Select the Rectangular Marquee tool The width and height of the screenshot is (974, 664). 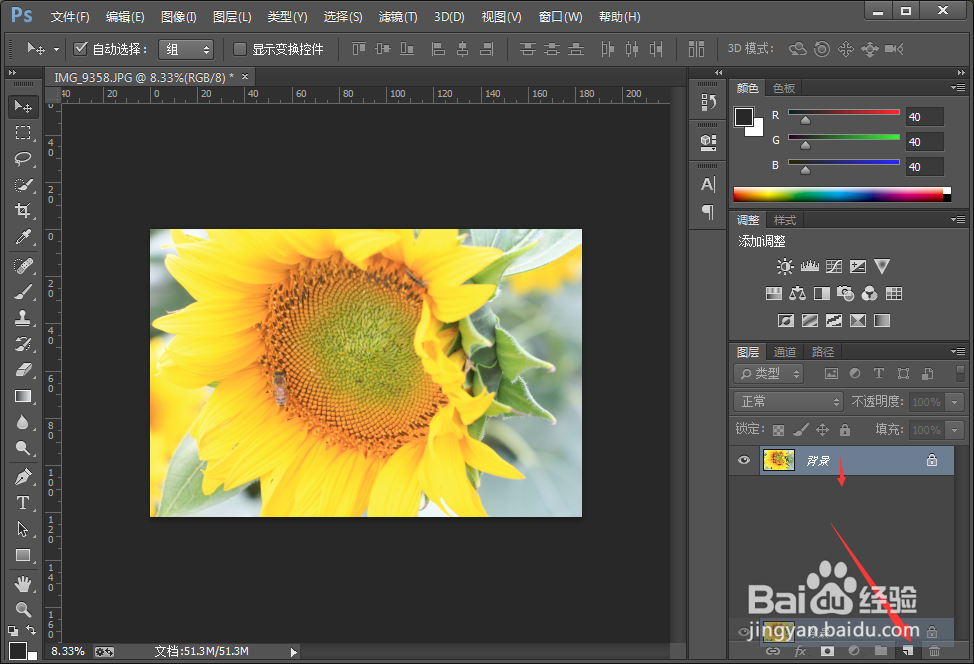point(23,133)
